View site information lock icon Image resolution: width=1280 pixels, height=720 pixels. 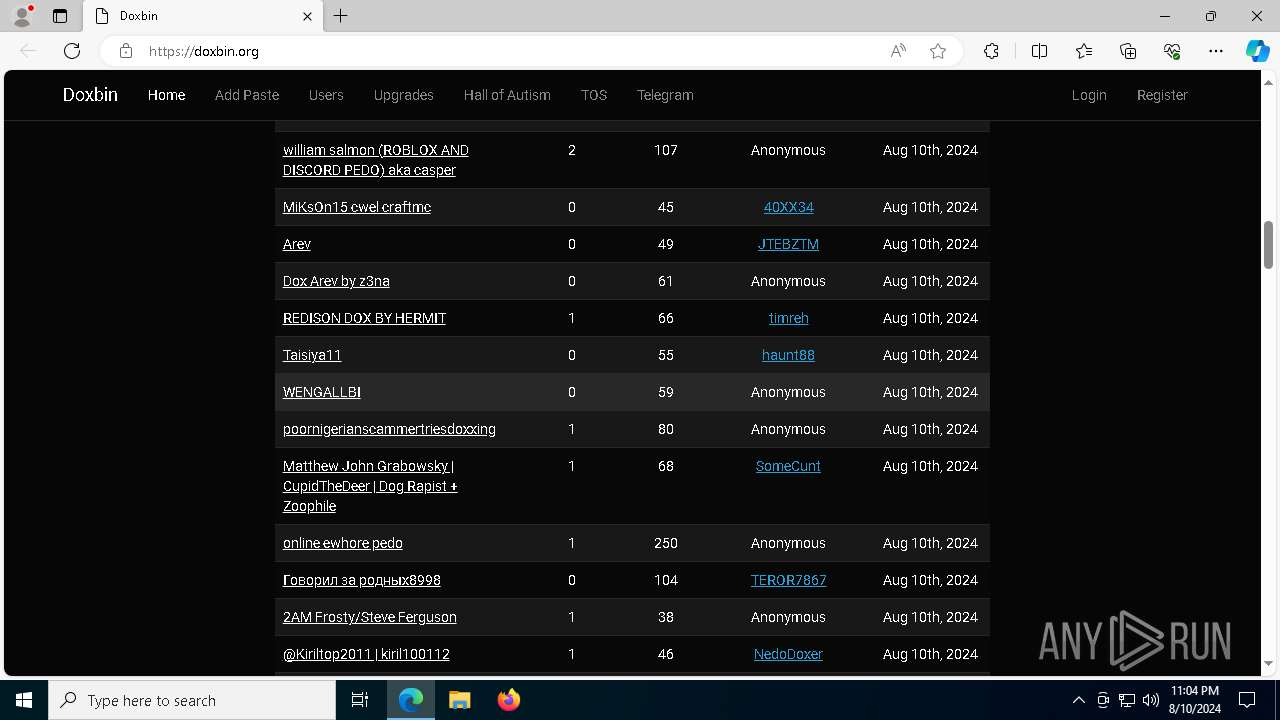[x=126, y=51]
